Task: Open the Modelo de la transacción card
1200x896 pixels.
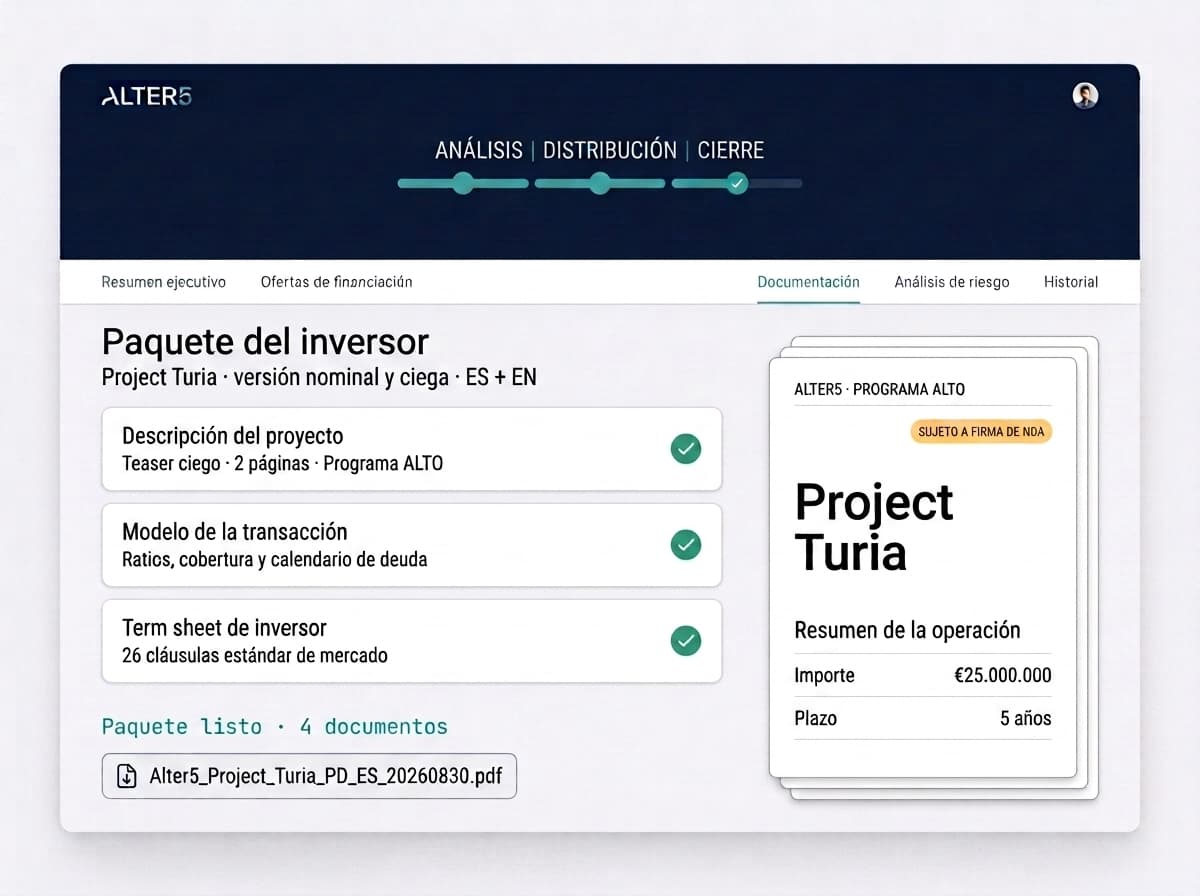Action: point(412,545)
